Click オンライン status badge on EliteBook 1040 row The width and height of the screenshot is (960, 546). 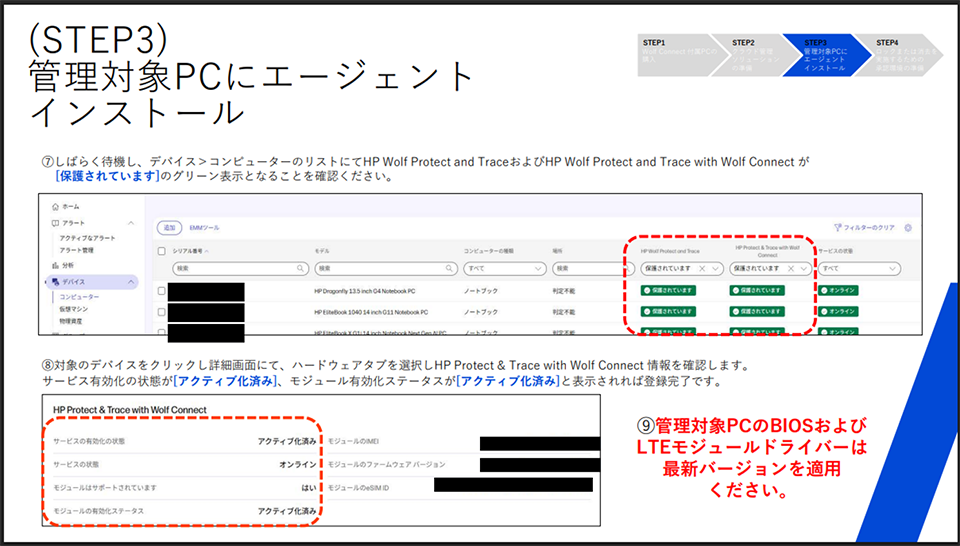tap(838, 311)
